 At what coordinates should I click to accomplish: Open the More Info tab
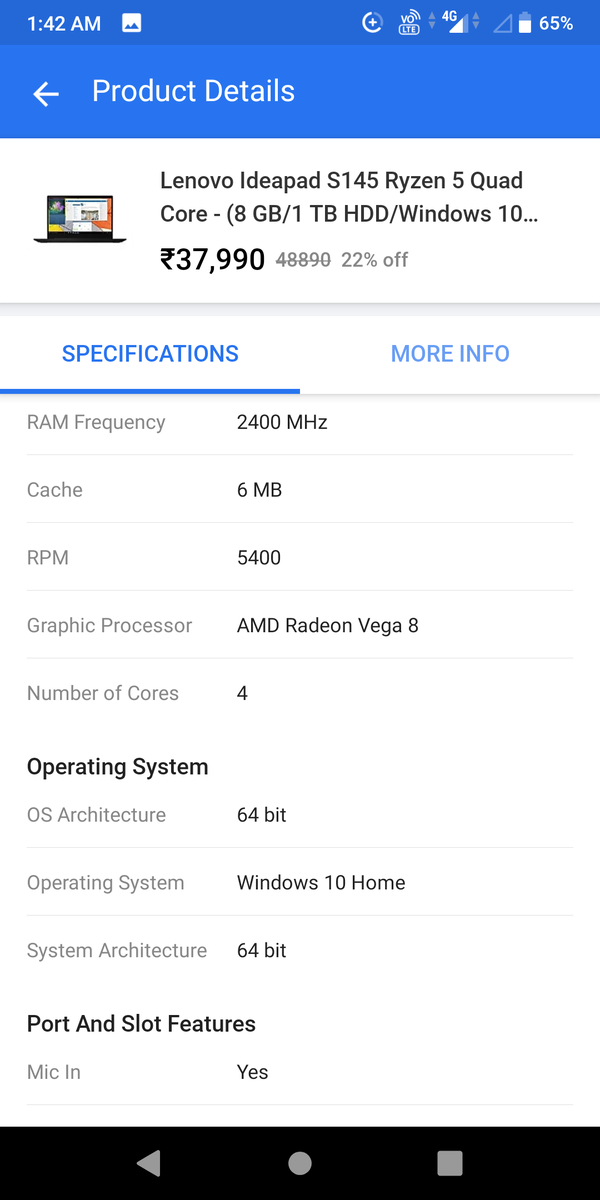(x=450, y=354)
